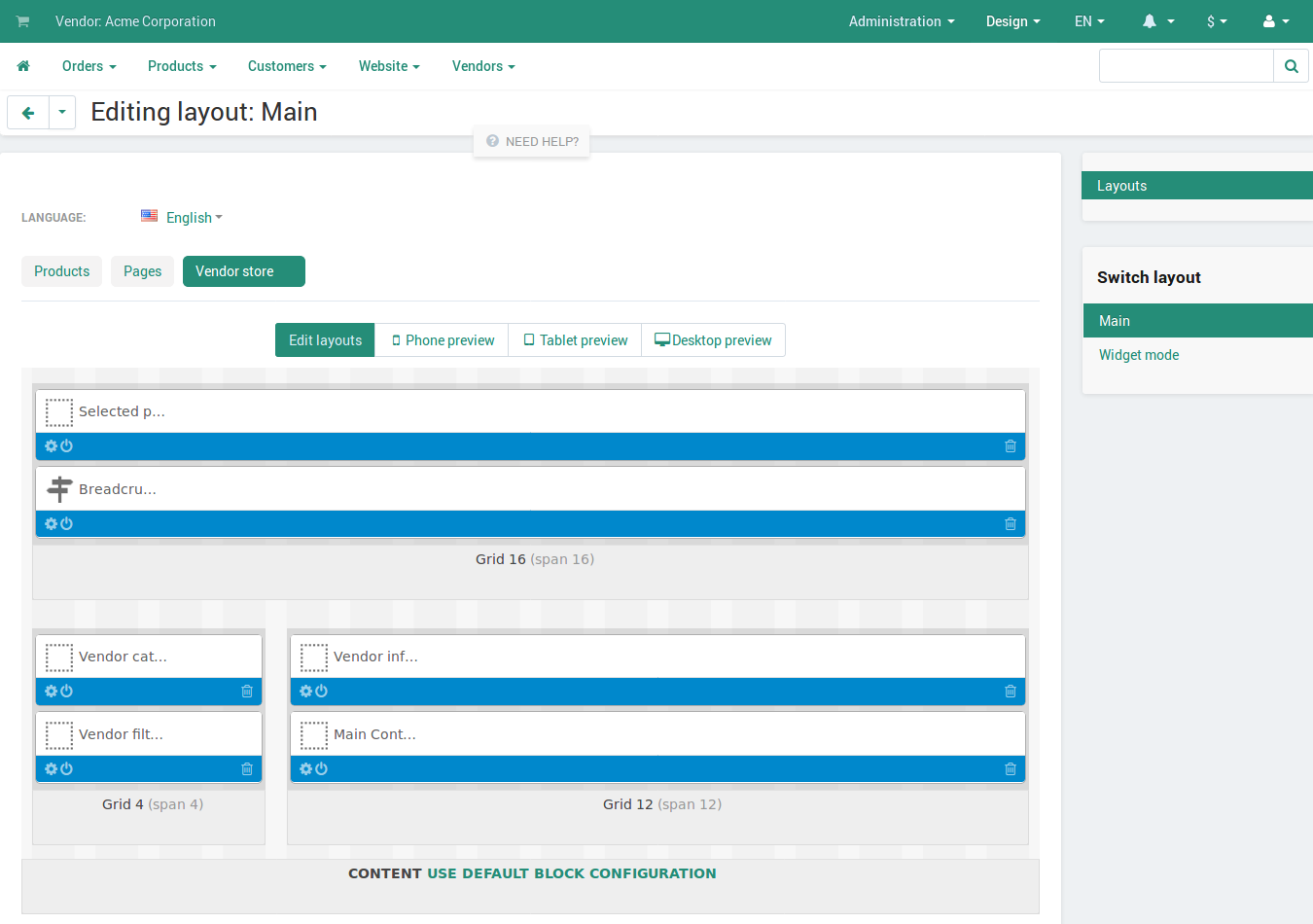Open the user account menu
Screen dimensions: 1313x924
coord(1276,21)
